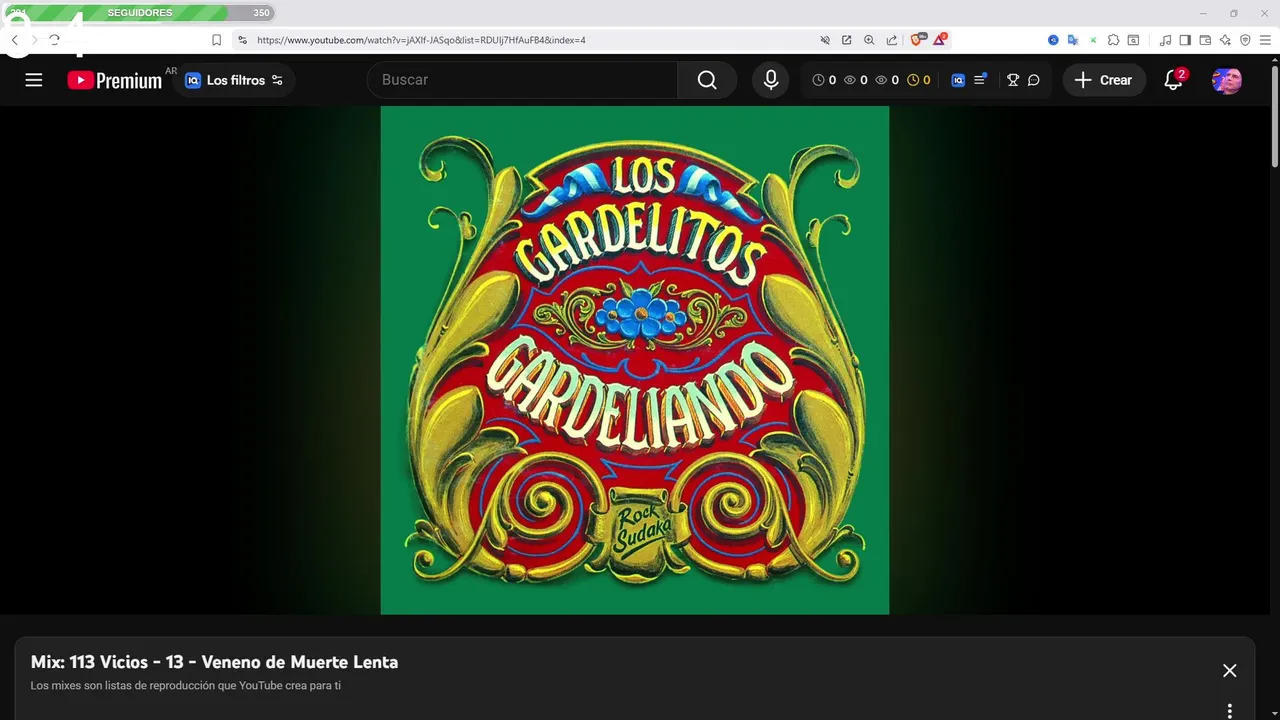
Task: Open the extensions puzzle icon
Action: pyautogui.click(x=1114, y=40)
